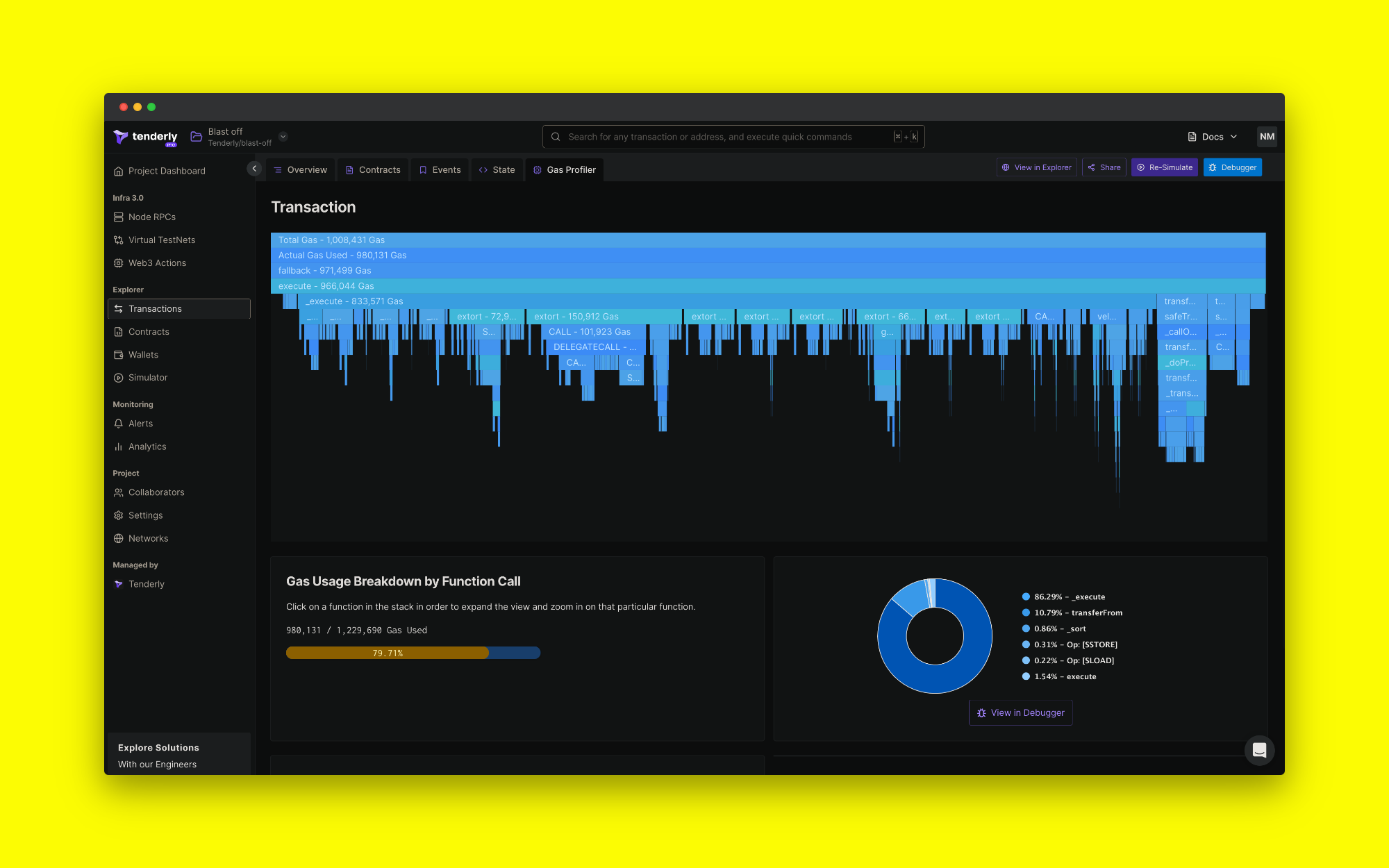
Task: Click the Re-Simulate button
Action: tap(1164, 167)
